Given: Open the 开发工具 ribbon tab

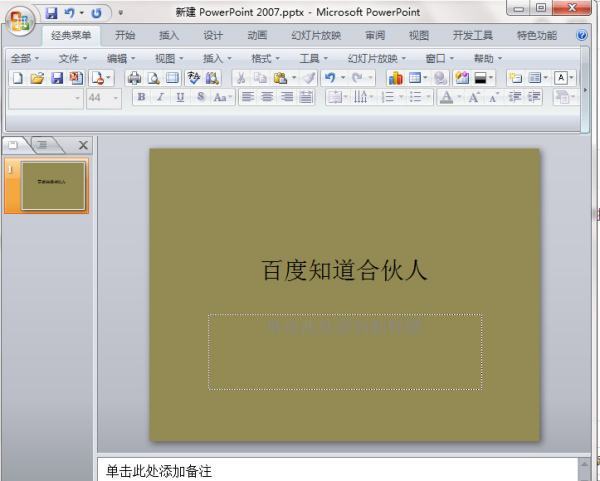Looking at the screenshot, I should pos(473,36).
